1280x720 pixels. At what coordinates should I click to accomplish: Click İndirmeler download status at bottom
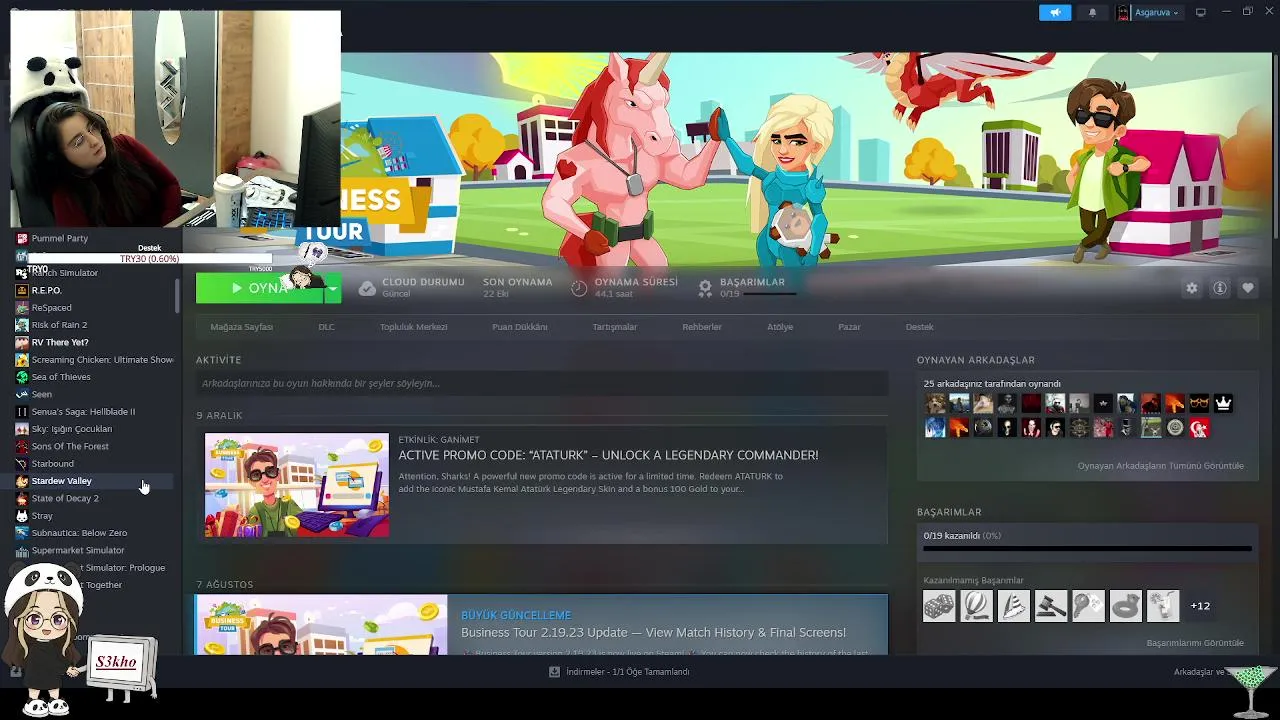click(x=620, y=672)
